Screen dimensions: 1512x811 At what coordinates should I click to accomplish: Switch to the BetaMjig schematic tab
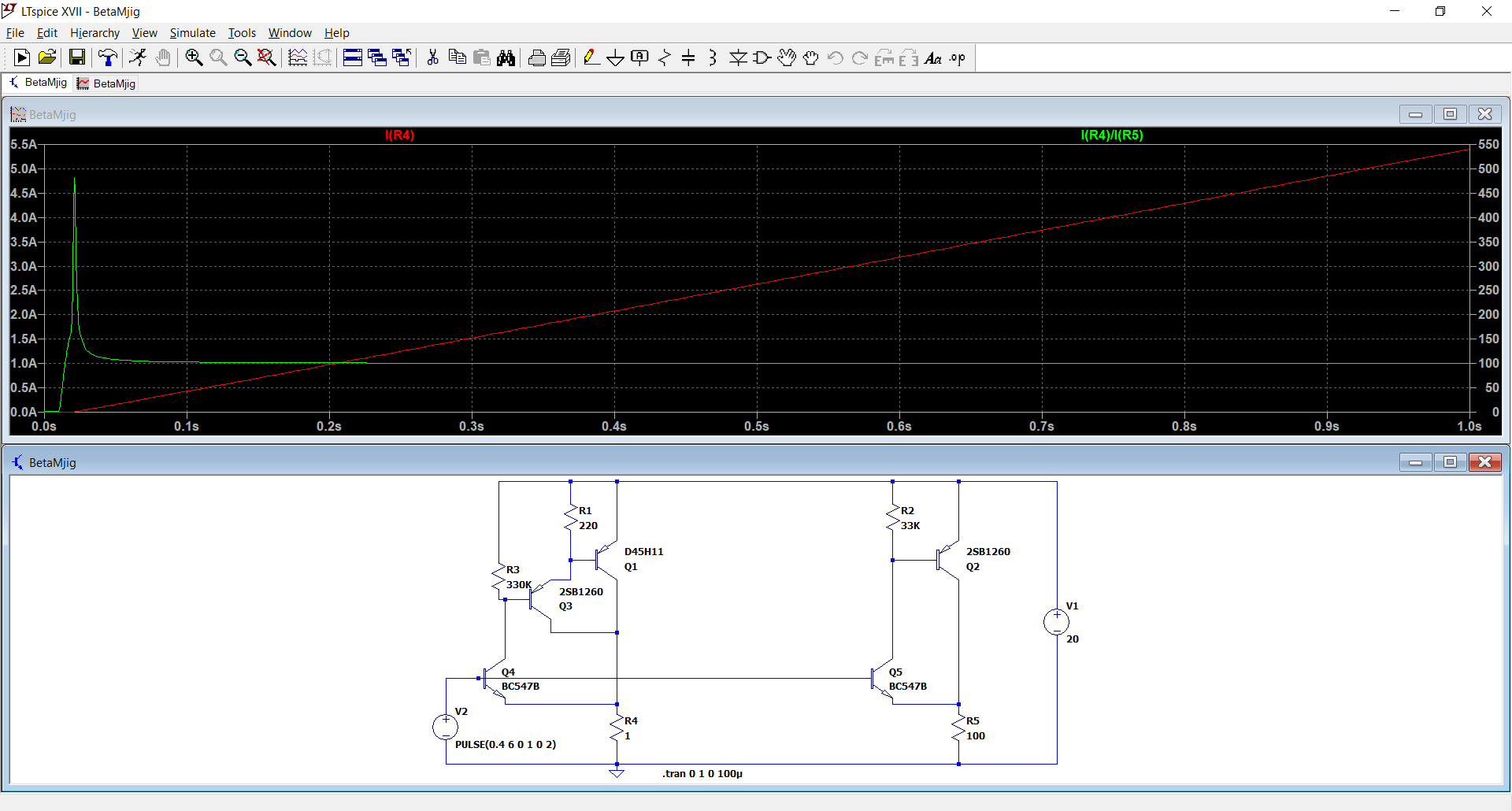(x=38, y=83)
